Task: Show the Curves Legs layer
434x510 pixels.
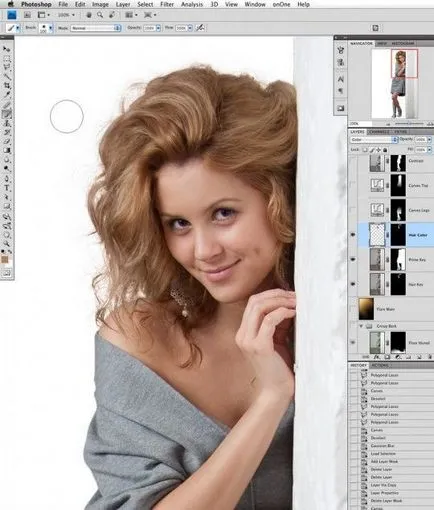Action: 353,210
